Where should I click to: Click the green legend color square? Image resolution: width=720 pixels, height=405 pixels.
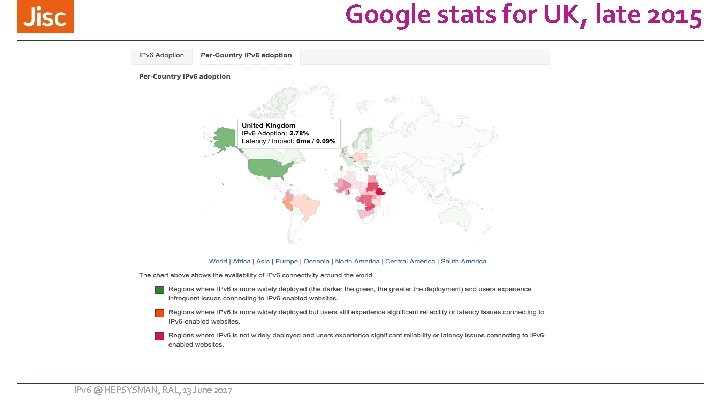point(159,290)
